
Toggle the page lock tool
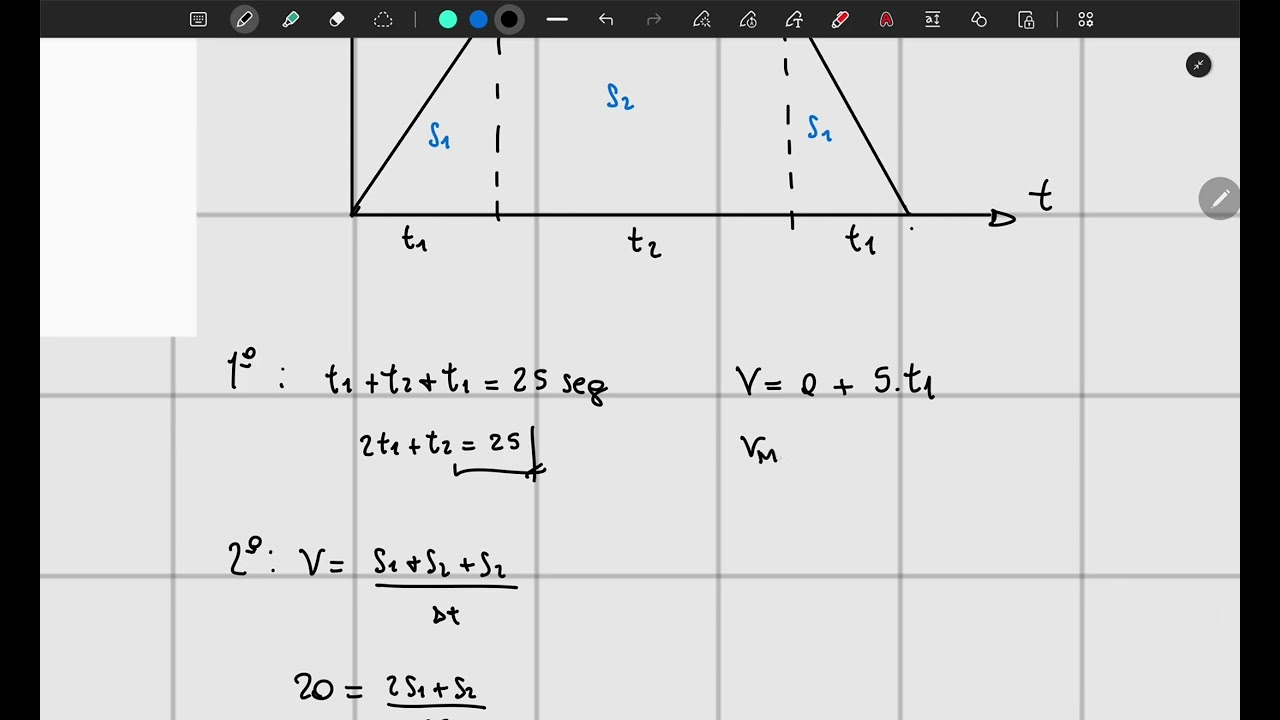coord(1026,19)
